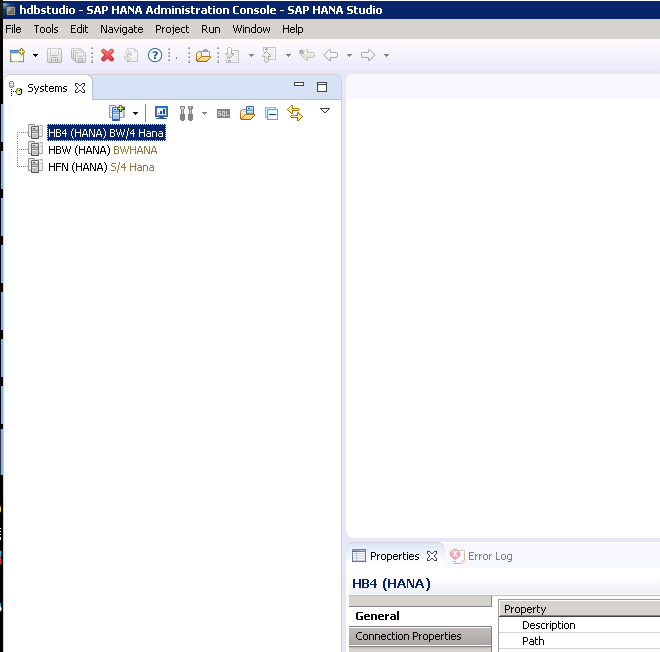The width and height of the screenshot is (660, 652).
Task: Select the HFN (HANA) S/4 Hana system
Action: (101, 167)
